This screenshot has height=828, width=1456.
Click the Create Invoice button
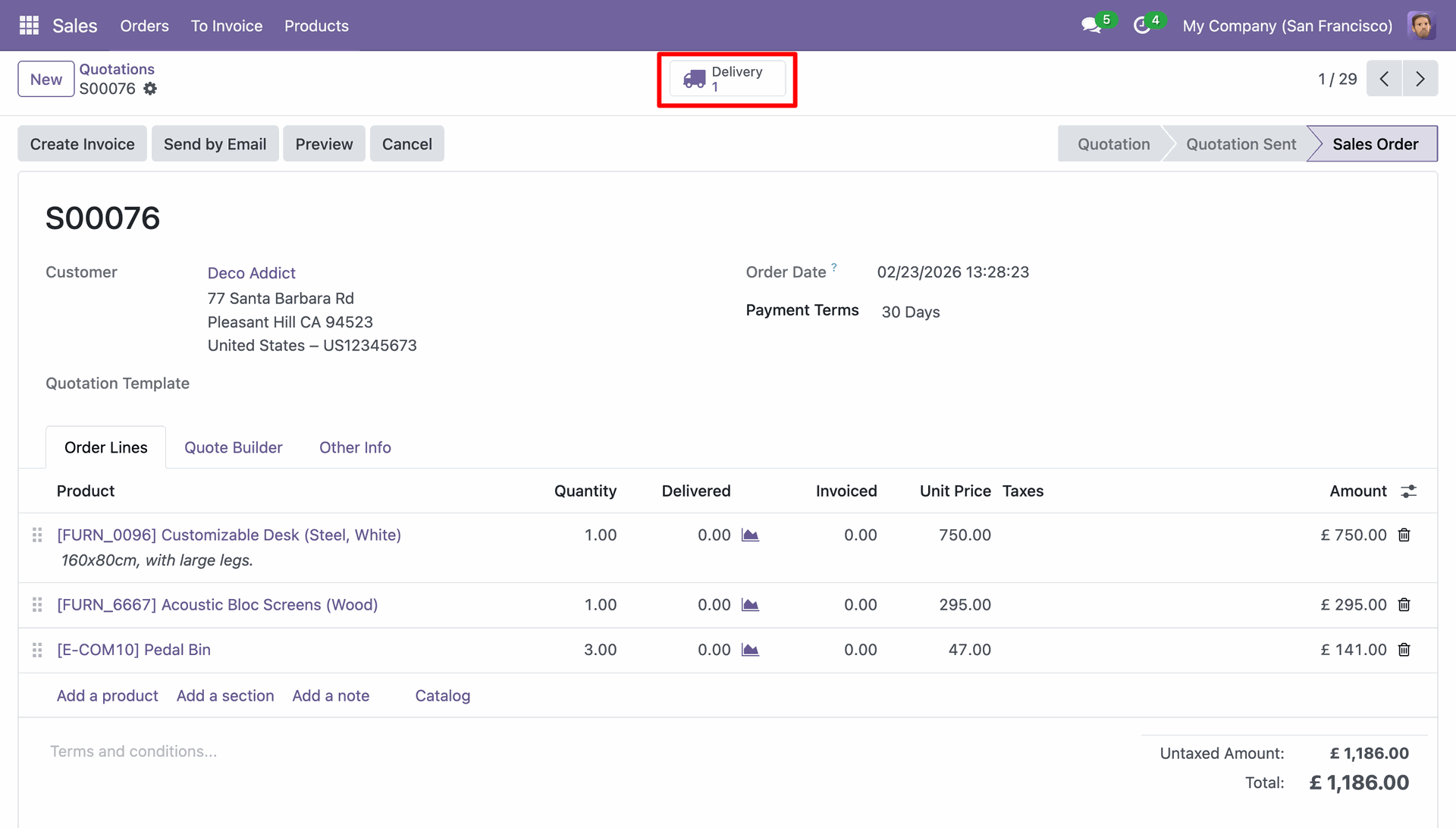click(x=82, y=144)
